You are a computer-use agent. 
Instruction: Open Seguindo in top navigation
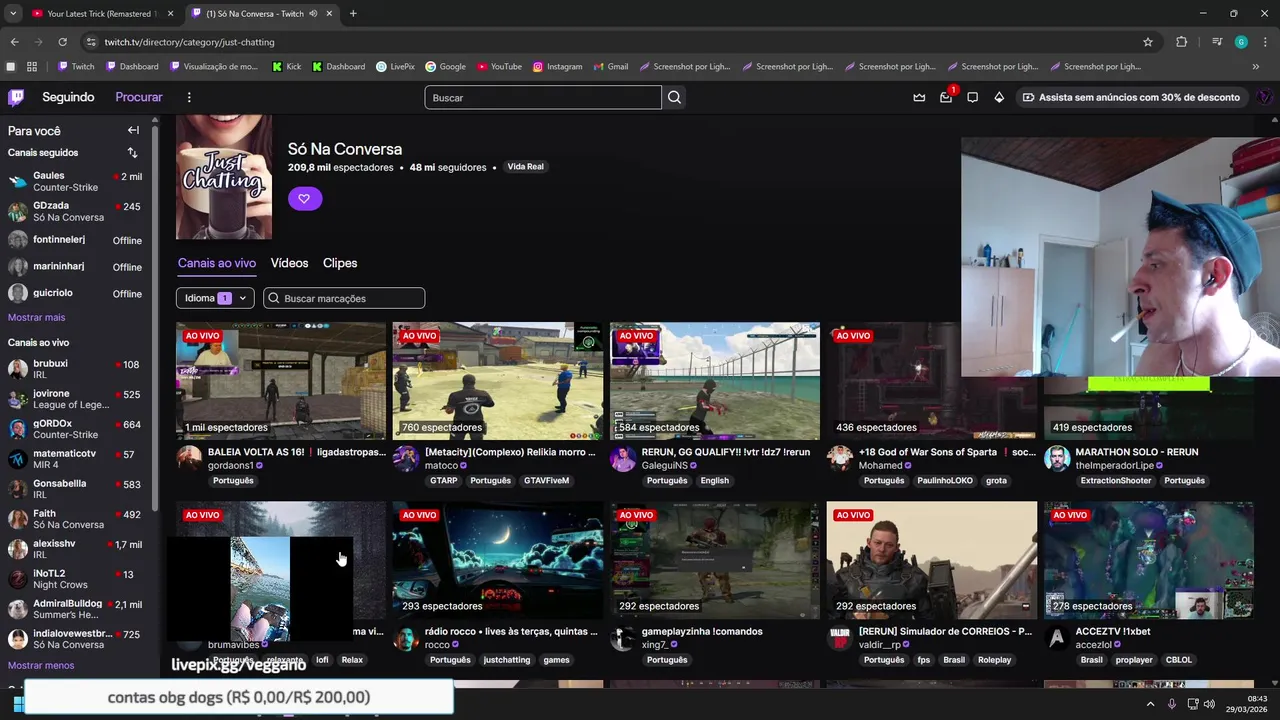click(68, 97)
